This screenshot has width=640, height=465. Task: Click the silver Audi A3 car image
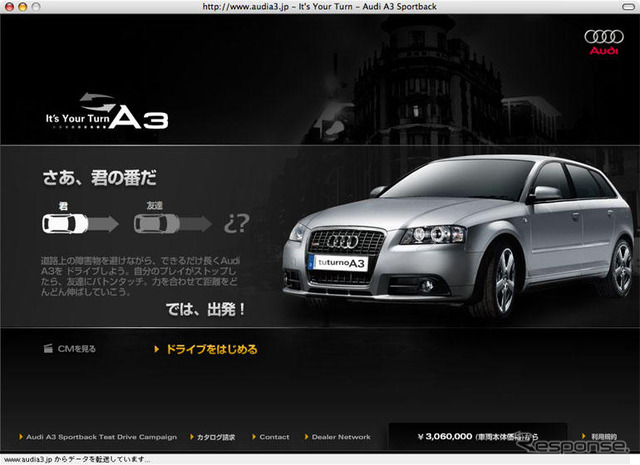pyautogui.click(x=459, y=236)
